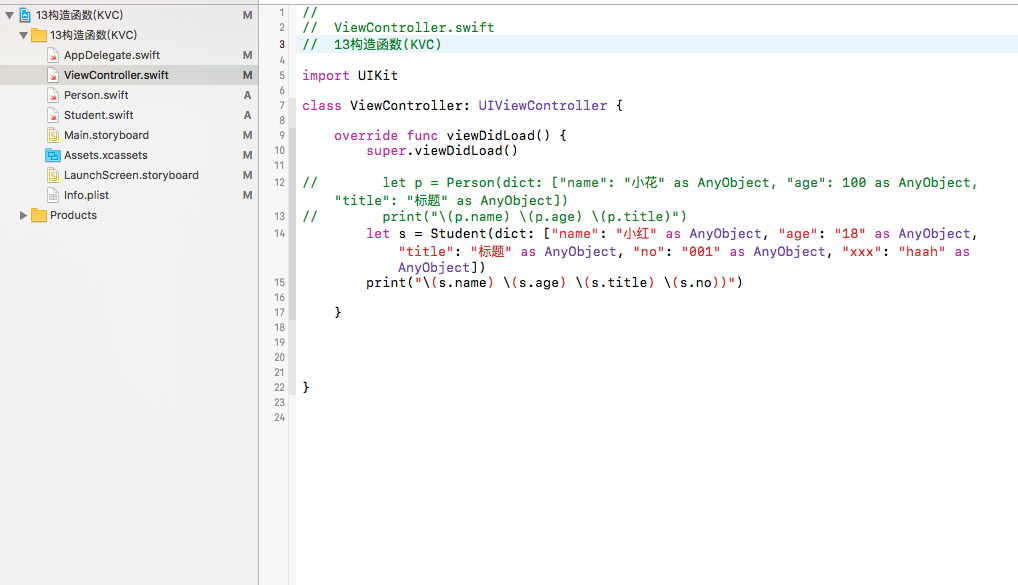Click line number 22 in the gutter

click(279, 388)
